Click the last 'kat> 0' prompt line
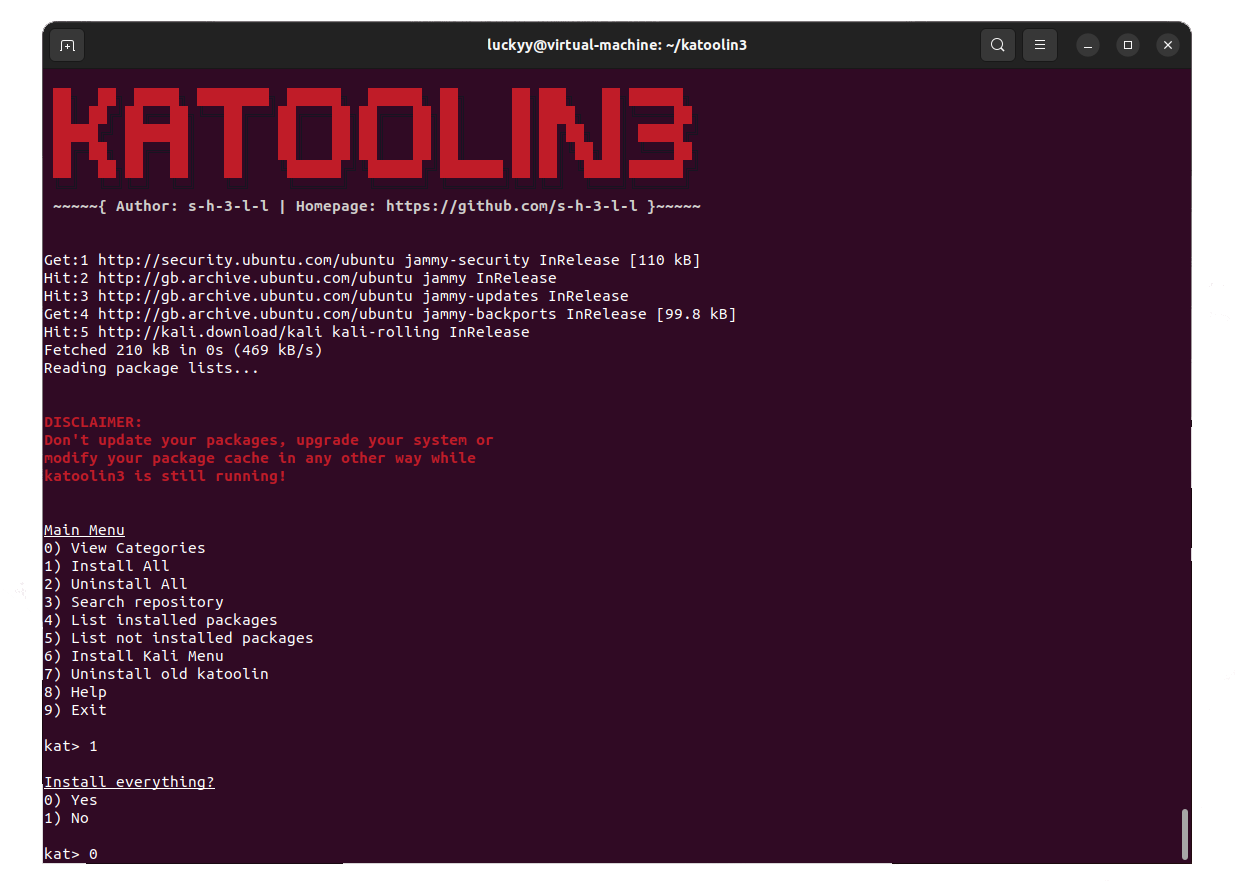The height and width of the screenshot is (881, 1235). point(71,854)
